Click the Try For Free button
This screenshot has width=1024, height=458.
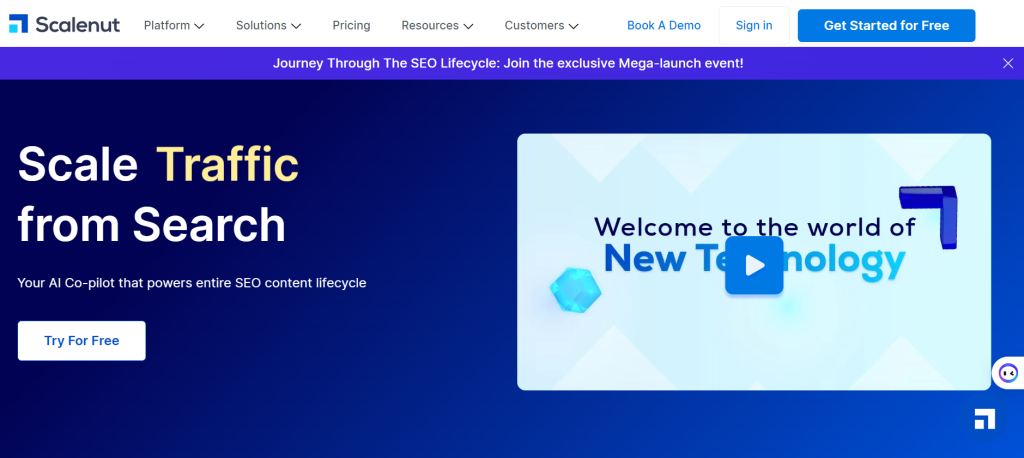(82, 340)
